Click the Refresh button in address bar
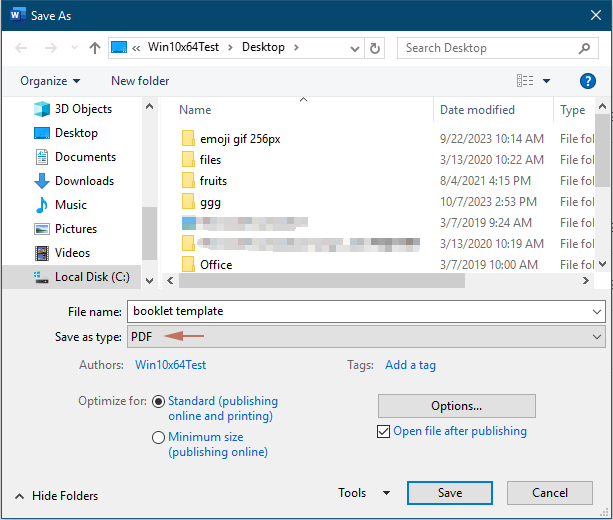613x520 pixels. coord(375,48)
